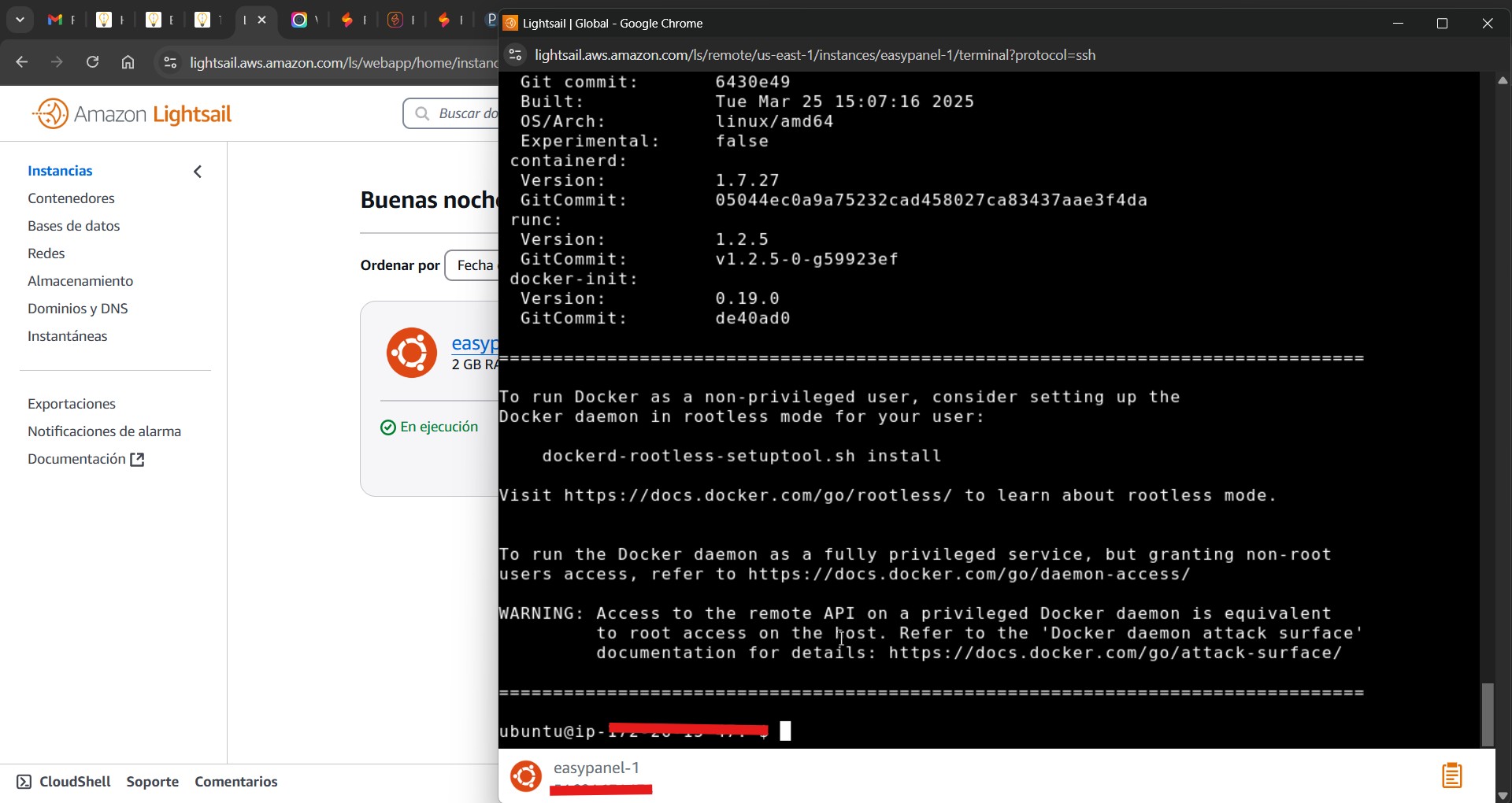Open Instantáneas in the sidebar

tap(67, 336)
